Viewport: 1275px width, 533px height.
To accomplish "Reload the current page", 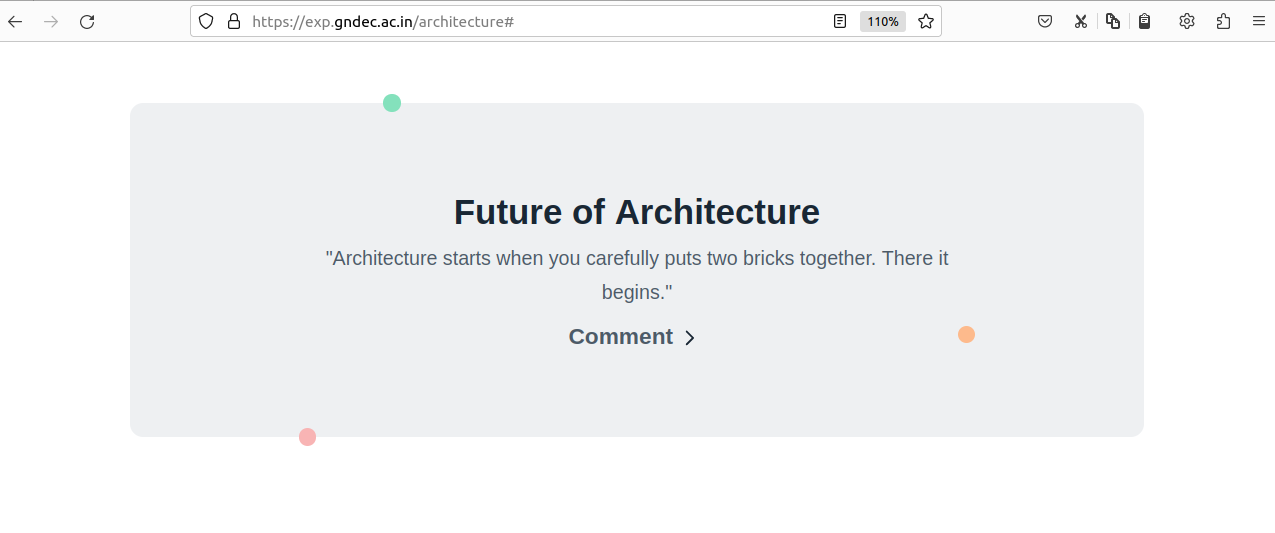I will (87, 21).
